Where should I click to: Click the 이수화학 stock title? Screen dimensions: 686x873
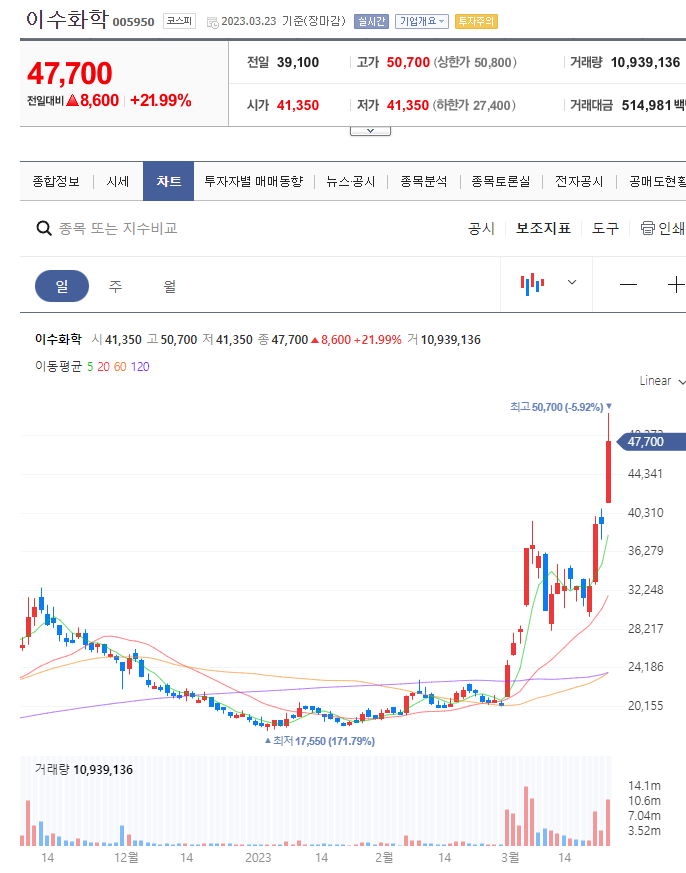[x=67, y=19]
